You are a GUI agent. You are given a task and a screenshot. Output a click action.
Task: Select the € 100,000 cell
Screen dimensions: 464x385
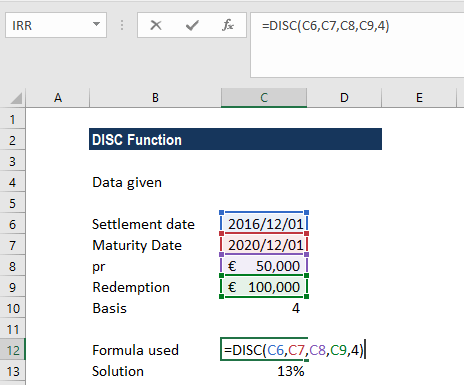(x=264, y=287)
